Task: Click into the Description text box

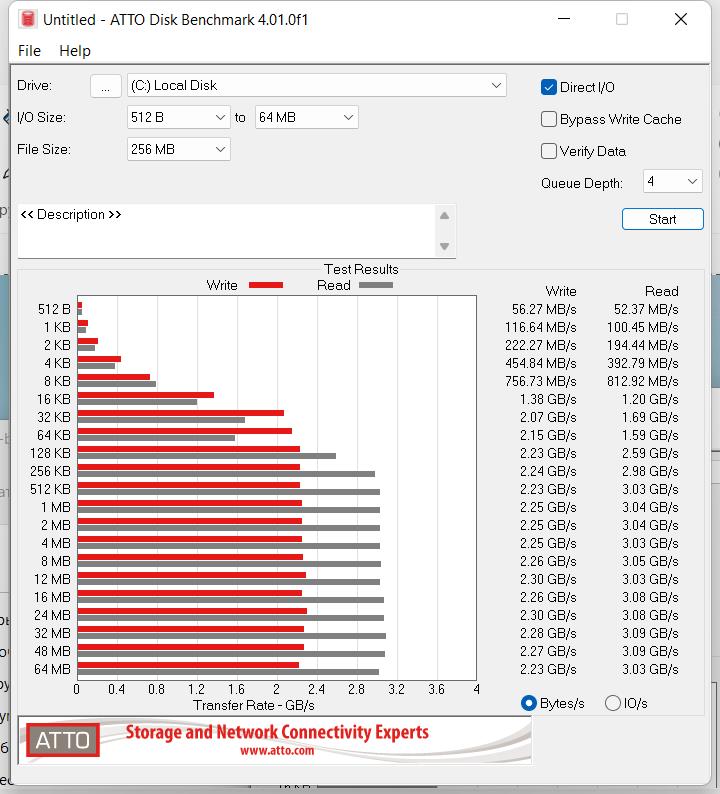Action: point(226,231)
